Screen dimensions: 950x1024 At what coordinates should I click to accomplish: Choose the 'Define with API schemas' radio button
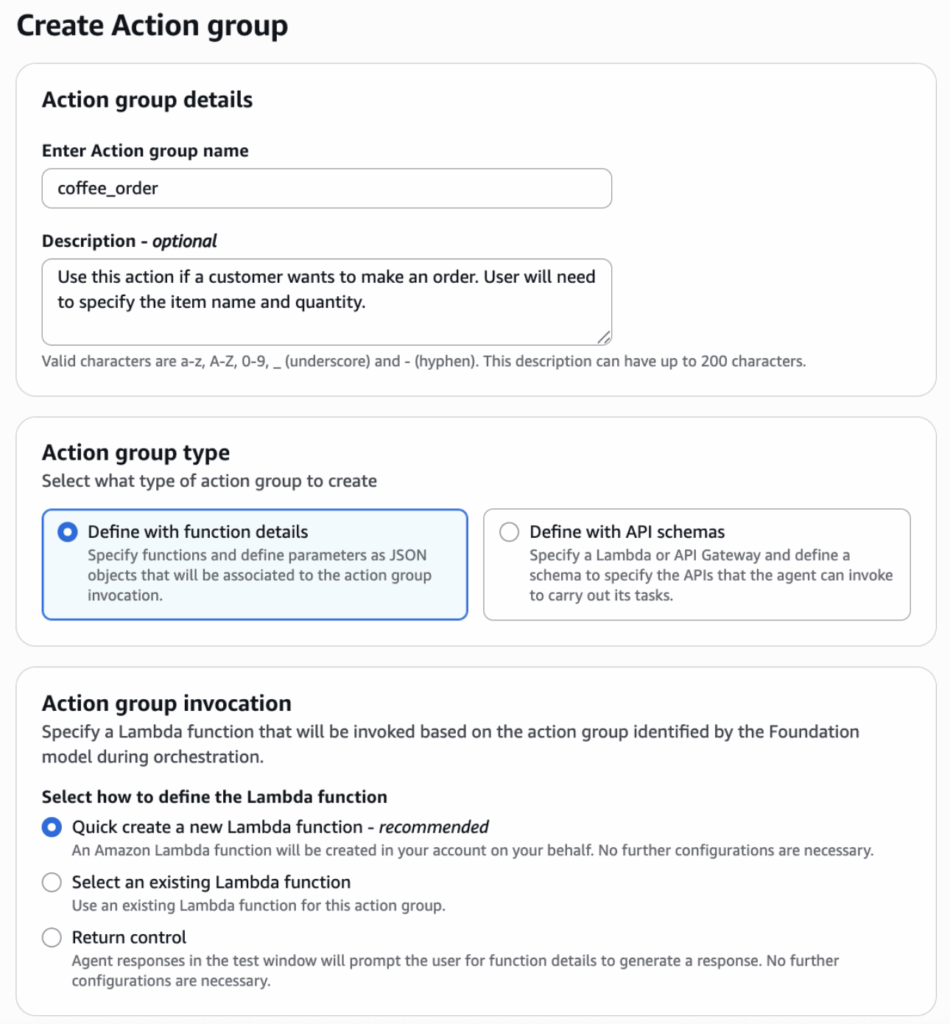click(x=509, y=532)
